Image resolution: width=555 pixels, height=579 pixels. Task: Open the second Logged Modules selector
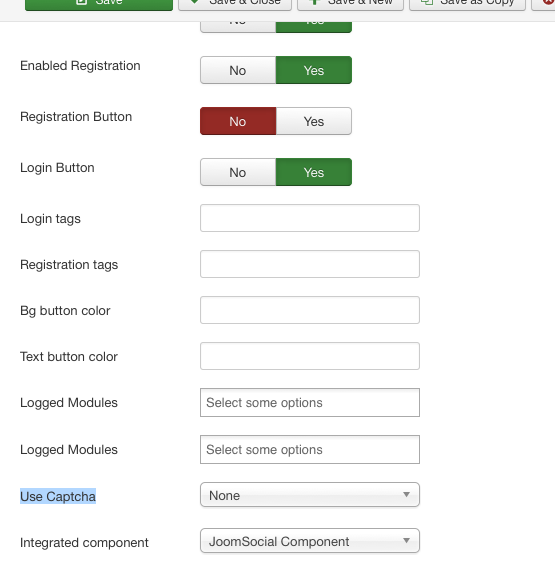point(310,449)
